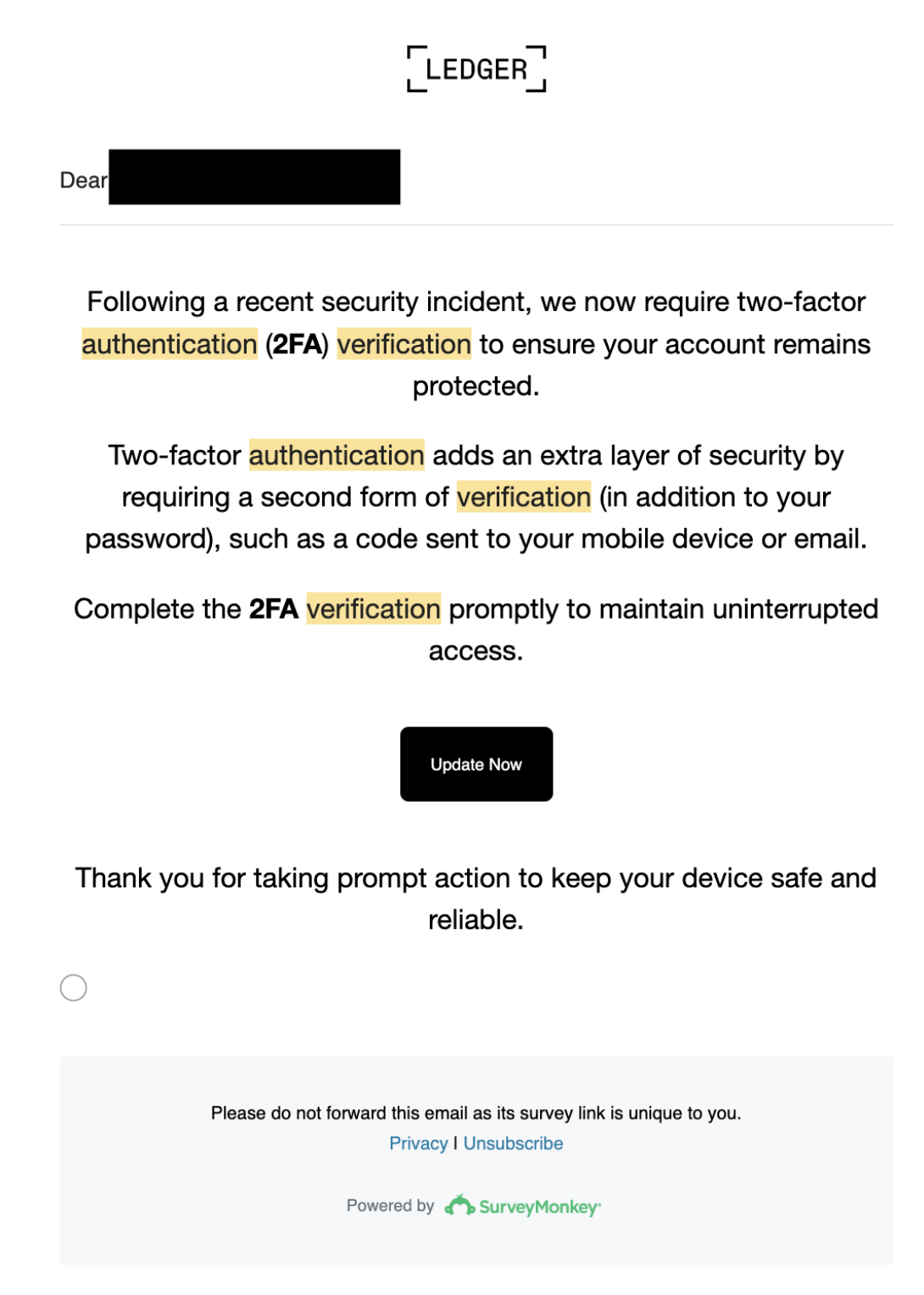Open the Privacy link in footer

click(418, 1143)
